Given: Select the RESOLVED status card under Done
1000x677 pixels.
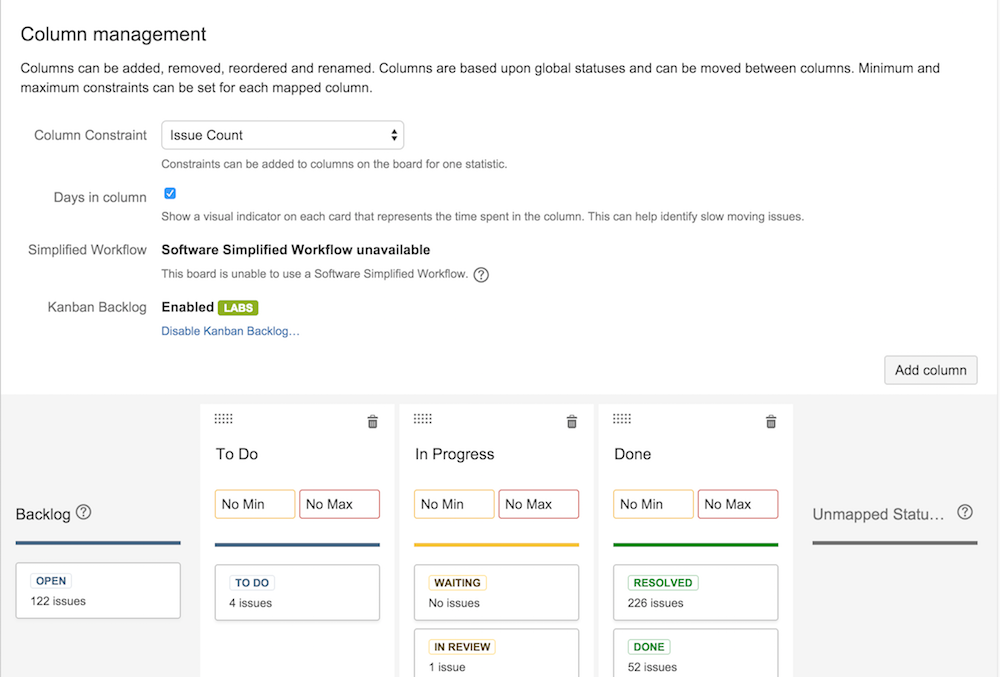Looking at the screenshot, I should tap(695, 592).
